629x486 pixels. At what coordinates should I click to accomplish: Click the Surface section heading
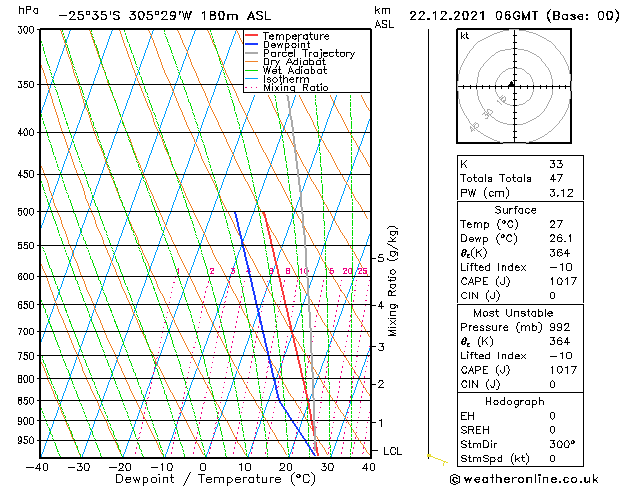(515, 210)
